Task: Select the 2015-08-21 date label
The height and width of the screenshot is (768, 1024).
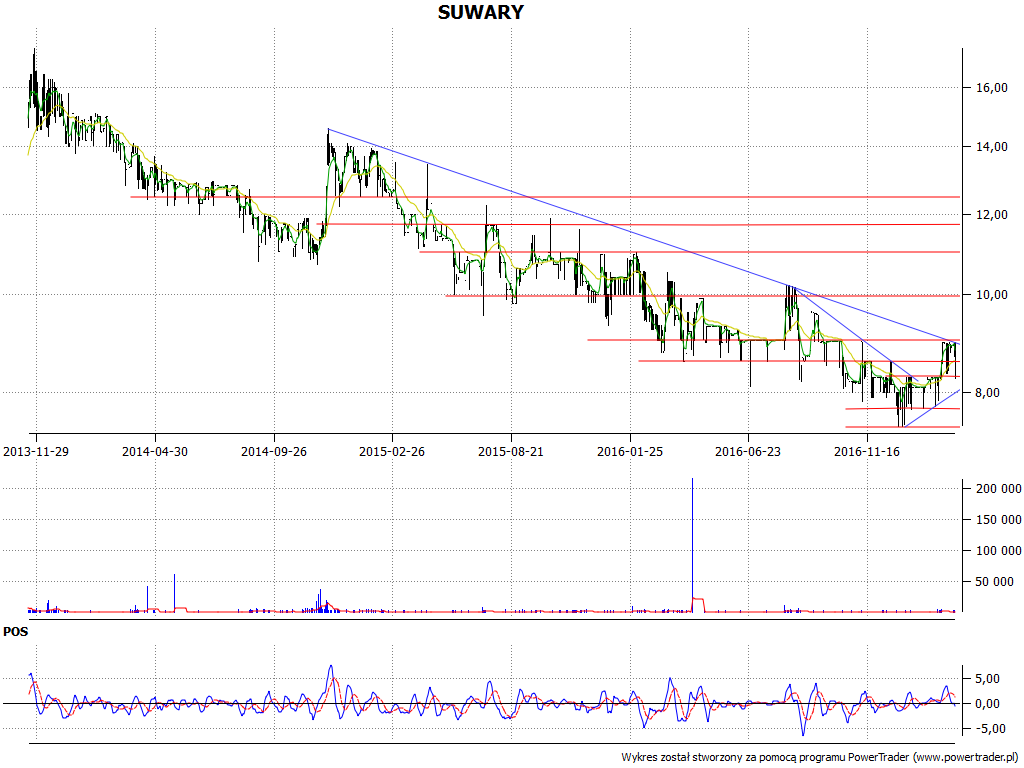Action: pos(511,451)
